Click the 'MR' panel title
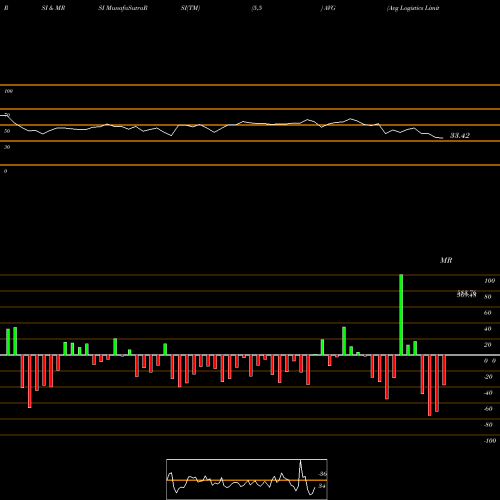Screen dimensions: 500x500 click(446, 260)
